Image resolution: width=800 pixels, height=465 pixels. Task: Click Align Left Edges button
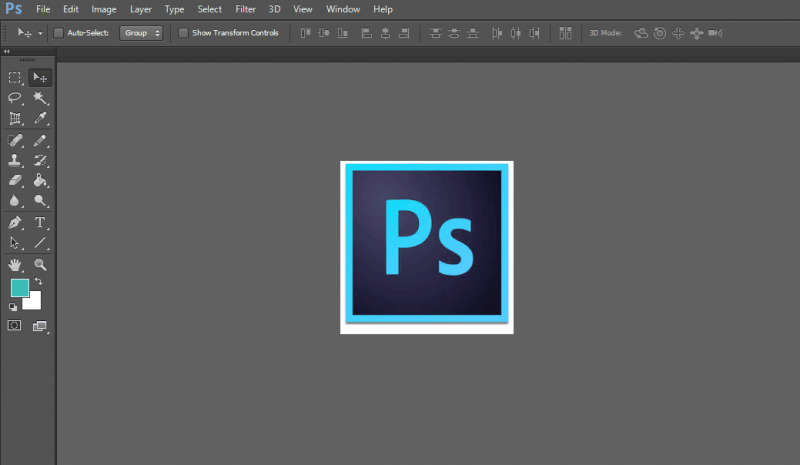366,33
